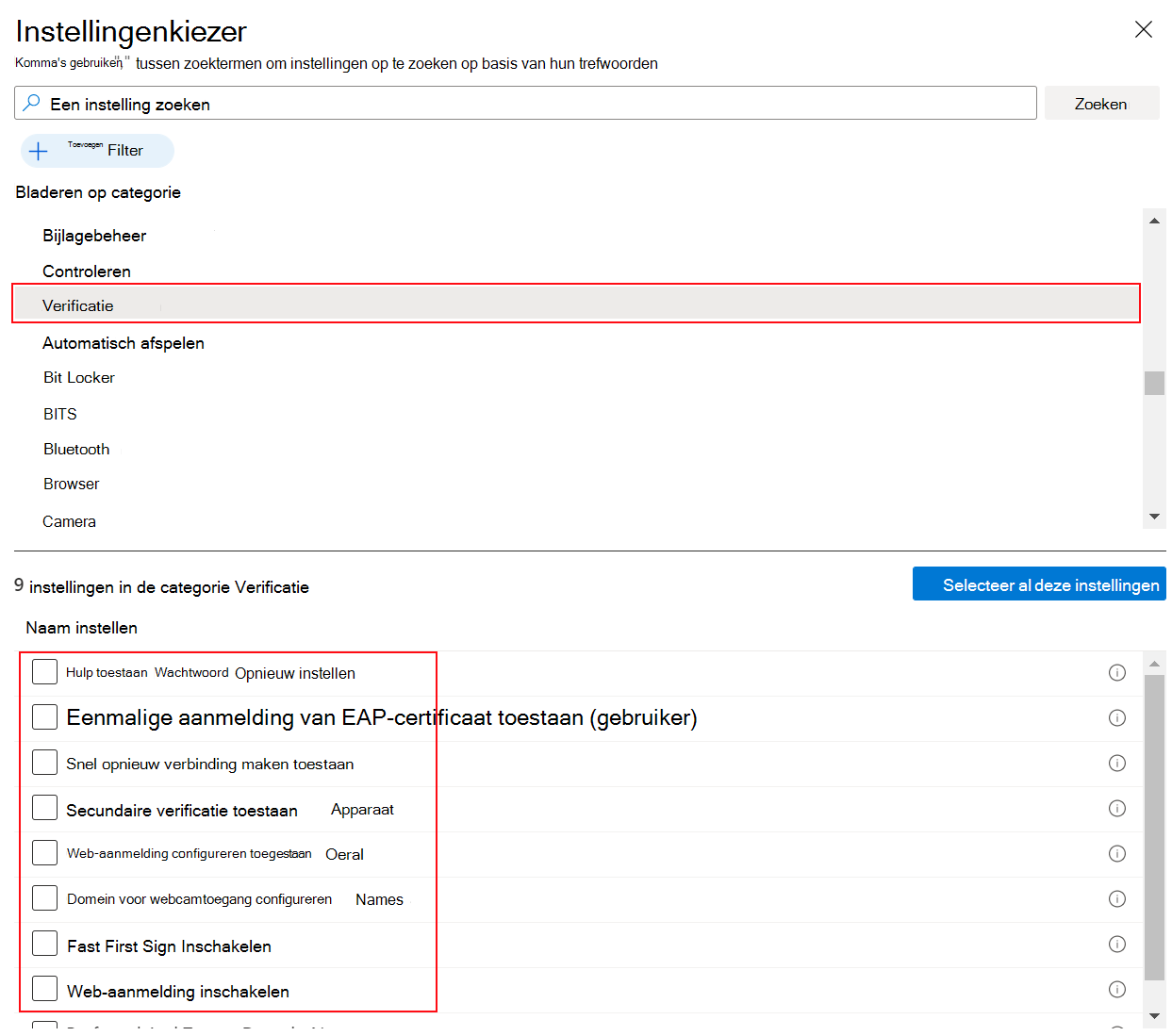Click the Zoeken button
The height and width of the screenshot is (1036, 1172).
tap(1101, 103)
